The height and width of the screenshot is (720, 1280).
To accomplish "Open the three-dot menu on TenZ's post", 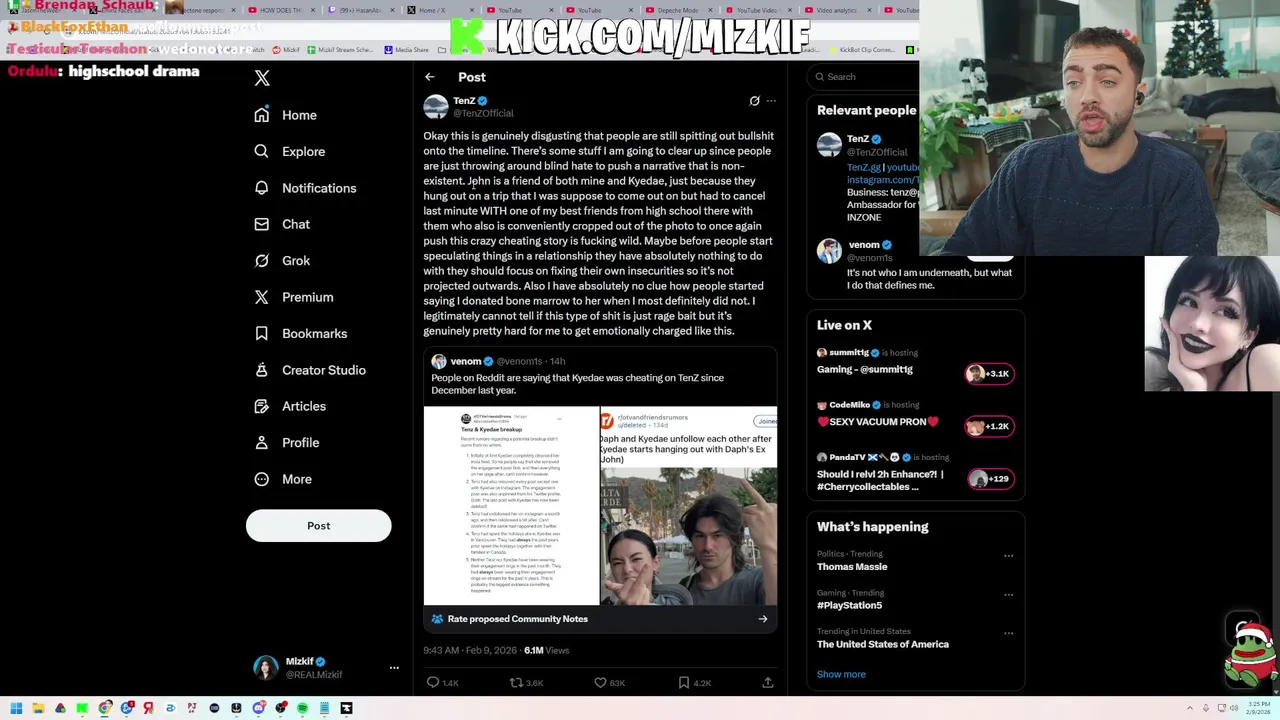I will tap(771, 101).
